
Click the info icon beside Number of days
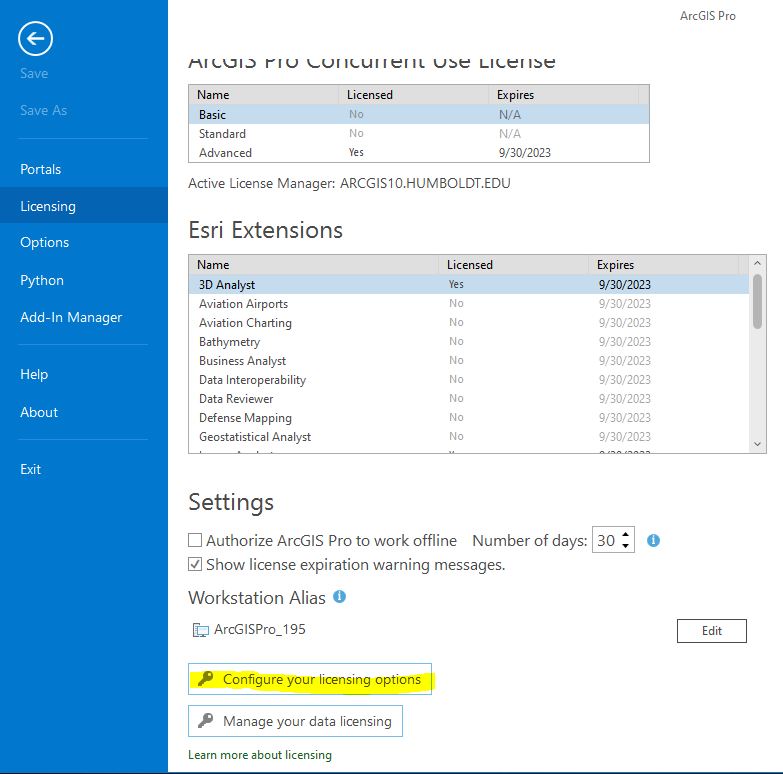[653, 540]
